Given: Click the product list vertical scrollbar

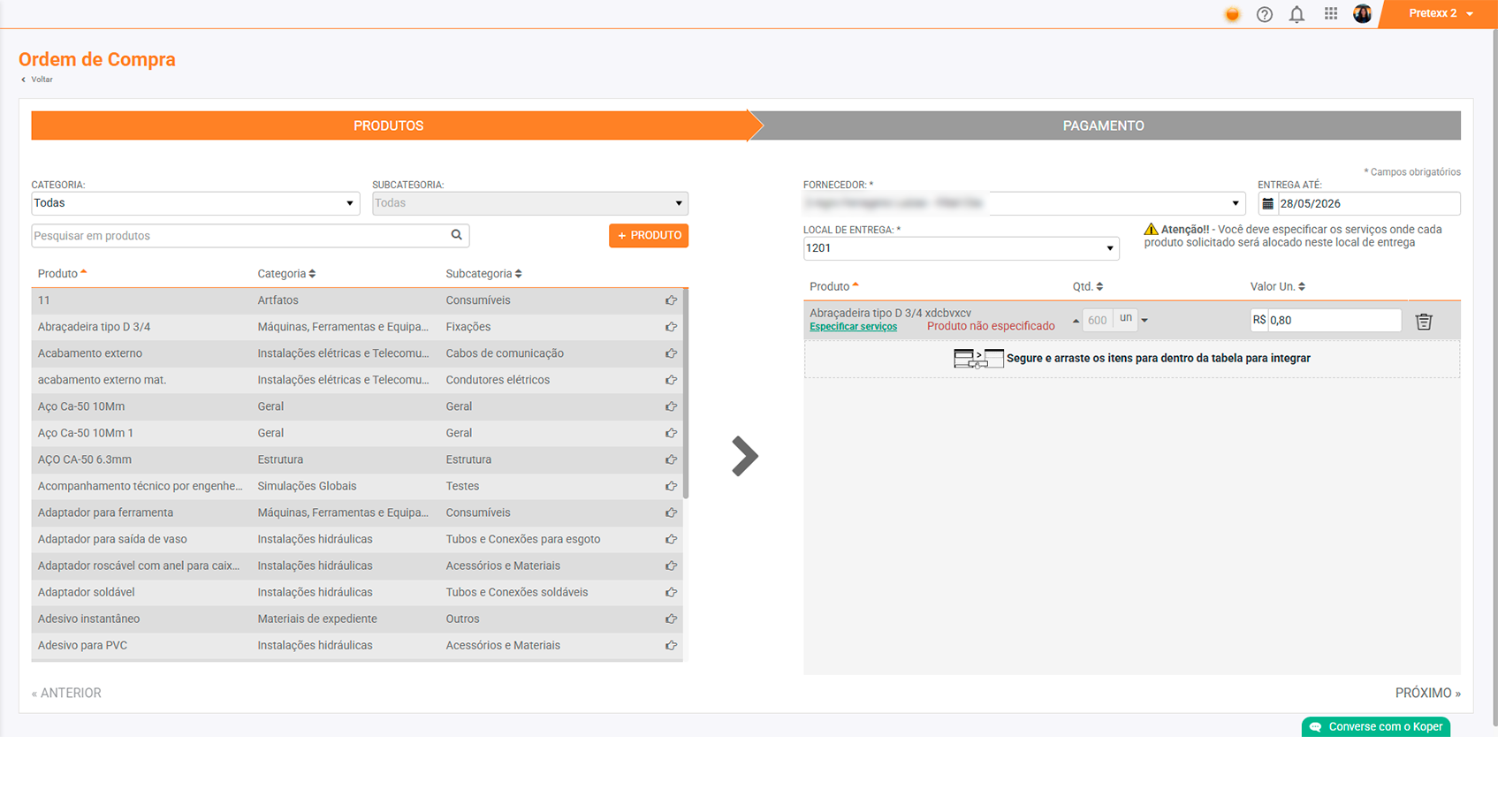Looking at the screenshot, I should [686, 395].
